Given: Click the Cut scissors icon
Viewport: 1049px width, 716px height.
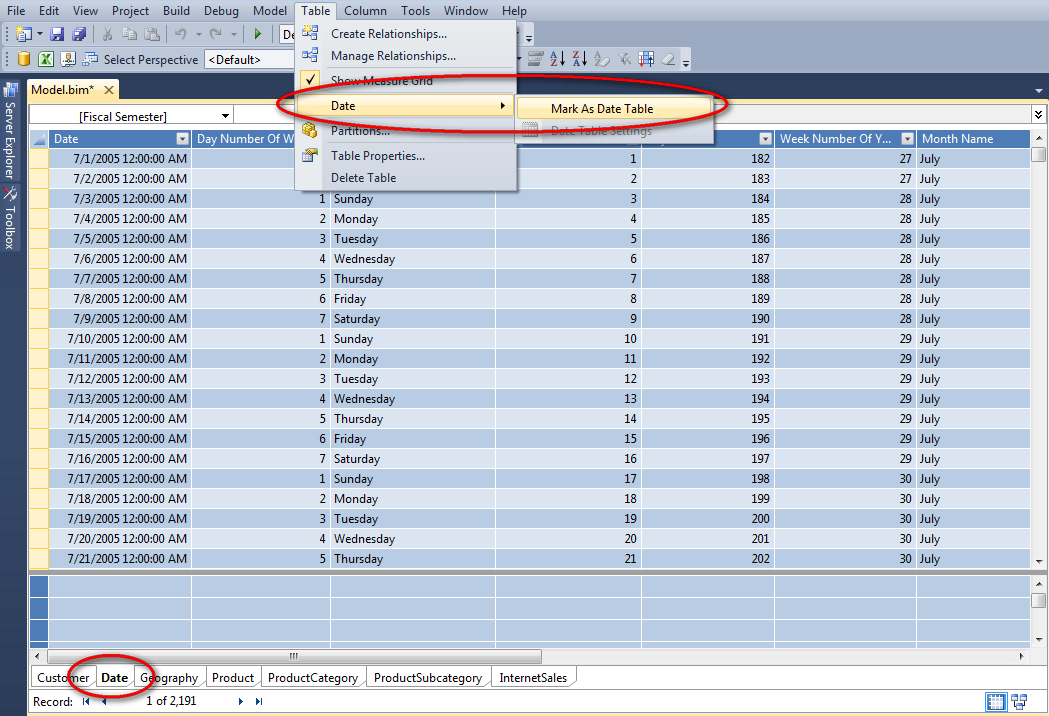Looking at the screenshot, I should [107, 33].
